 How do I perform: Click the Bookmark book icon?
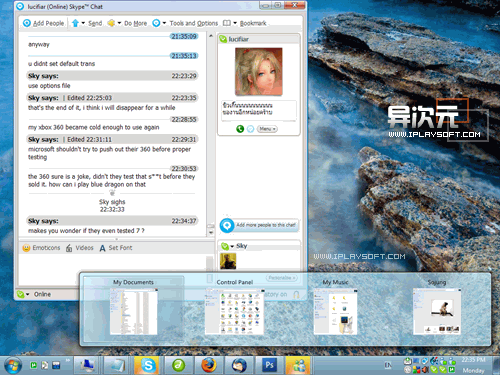click(x=227, y=23)
